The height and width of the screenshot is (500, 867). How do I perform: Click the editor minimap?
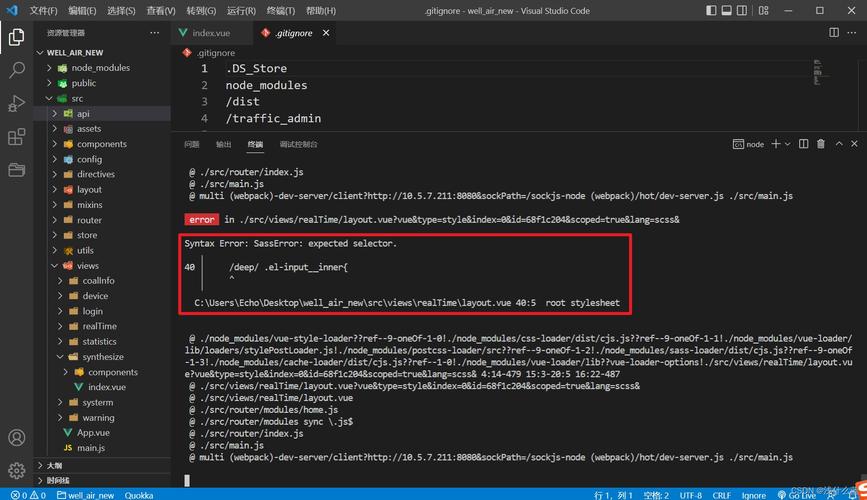pyautogui.click(x=818, y=72)
